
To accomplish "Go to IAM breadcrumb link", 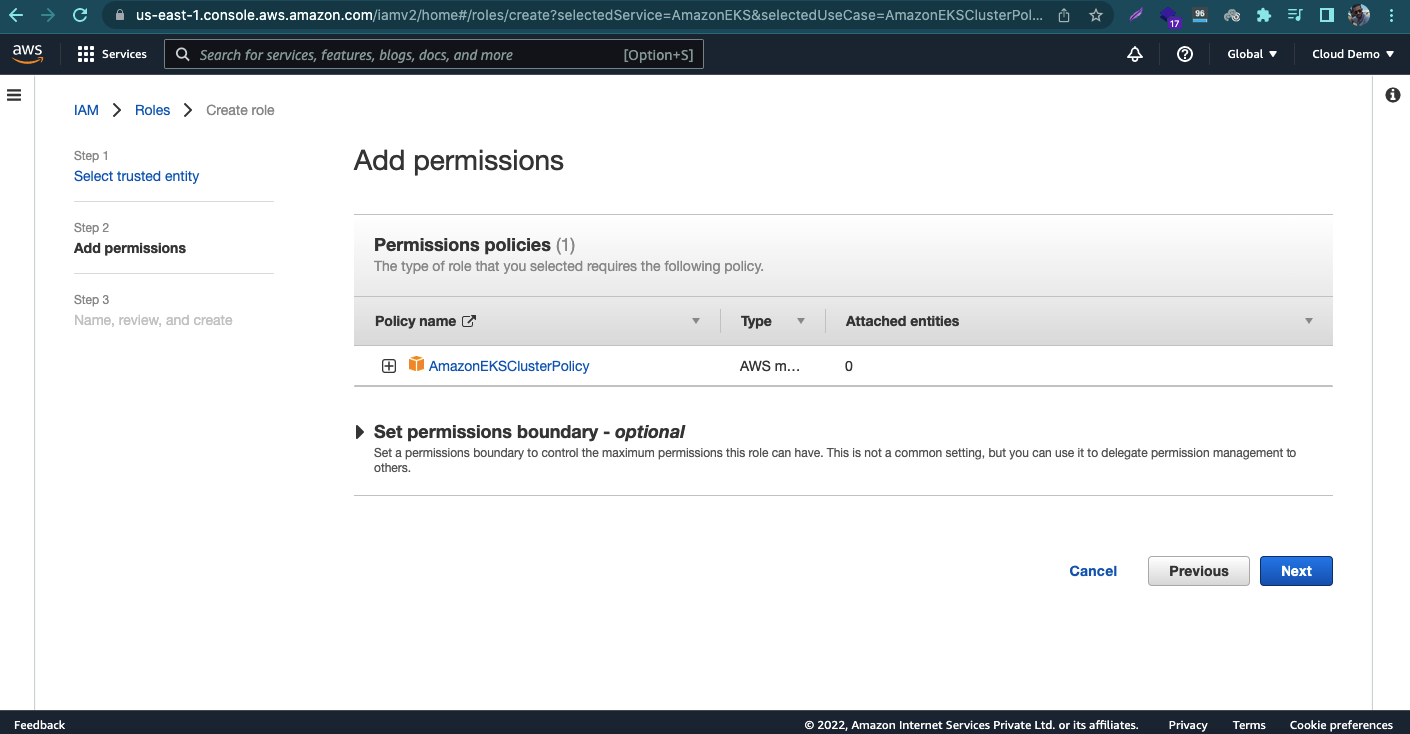I will click(86, 110).
